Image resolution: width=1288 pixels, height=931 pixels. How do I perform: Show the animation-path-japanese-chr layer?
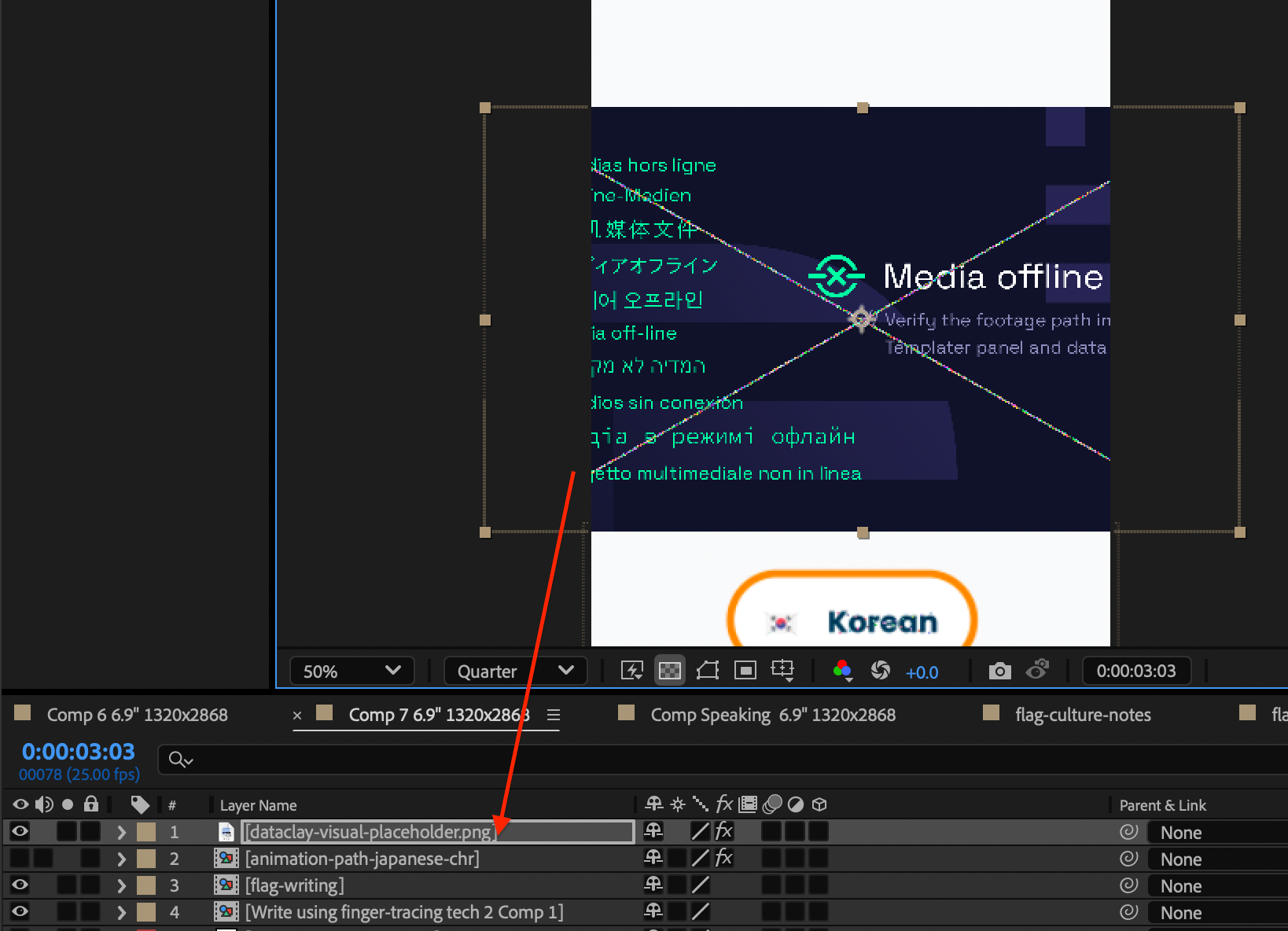coord(20,858)
